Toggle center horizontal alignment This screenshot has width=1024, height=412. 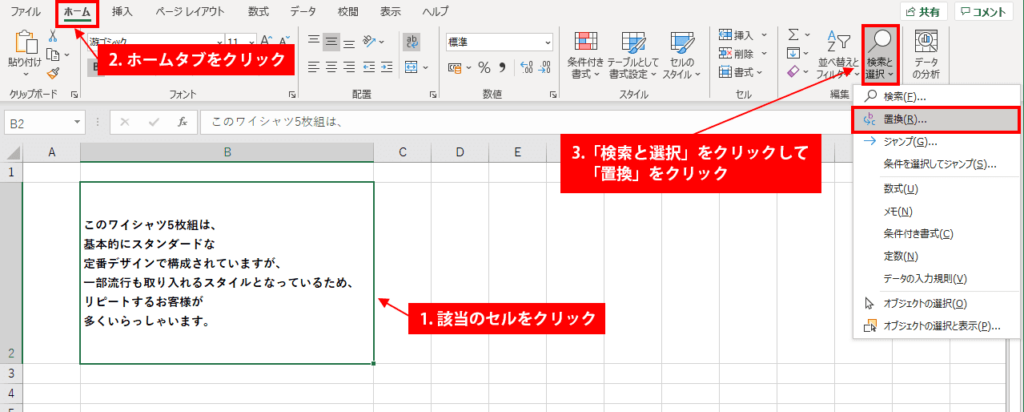point(332,67)
